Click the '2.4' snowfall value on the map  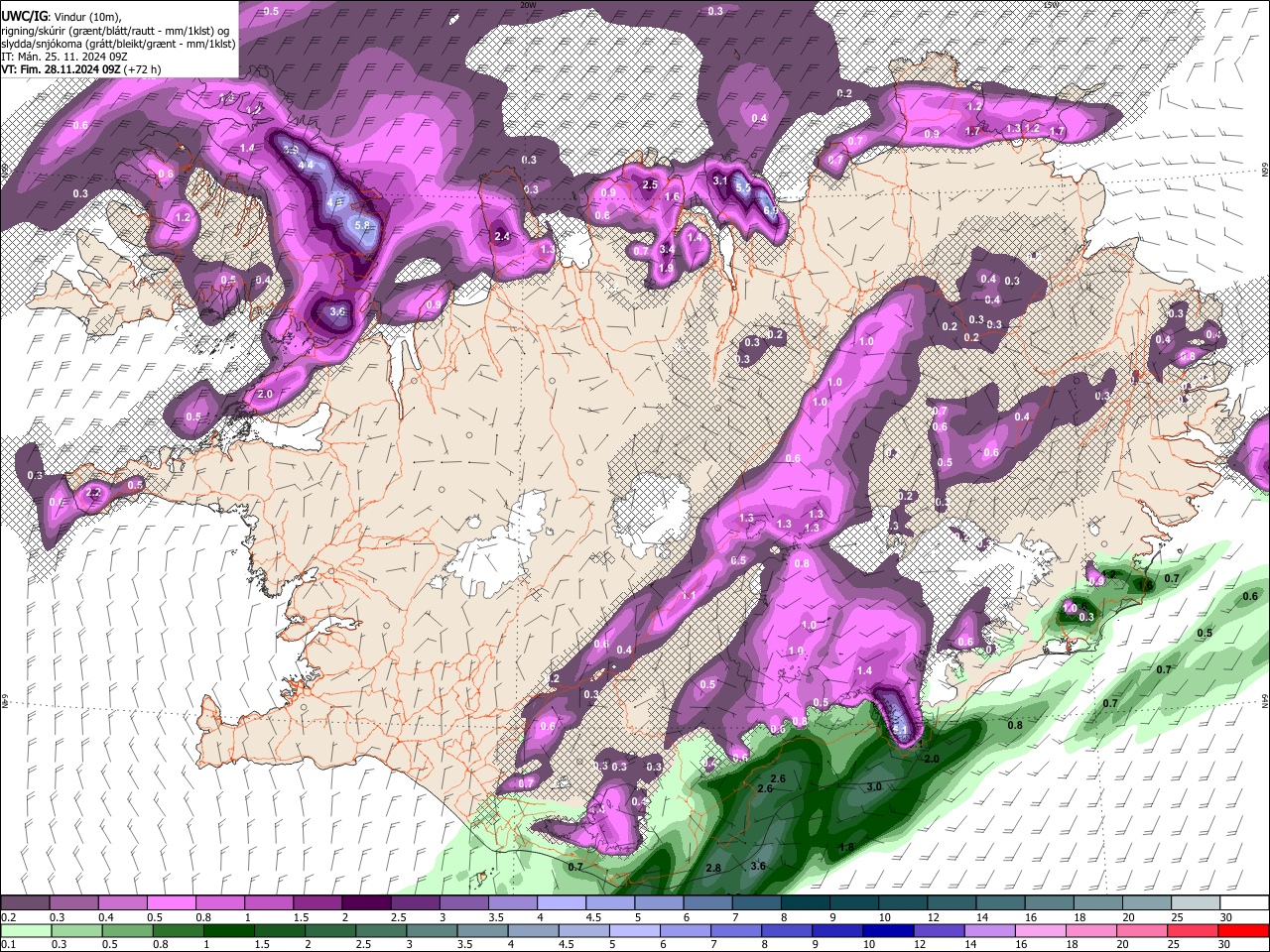(502, 236)
